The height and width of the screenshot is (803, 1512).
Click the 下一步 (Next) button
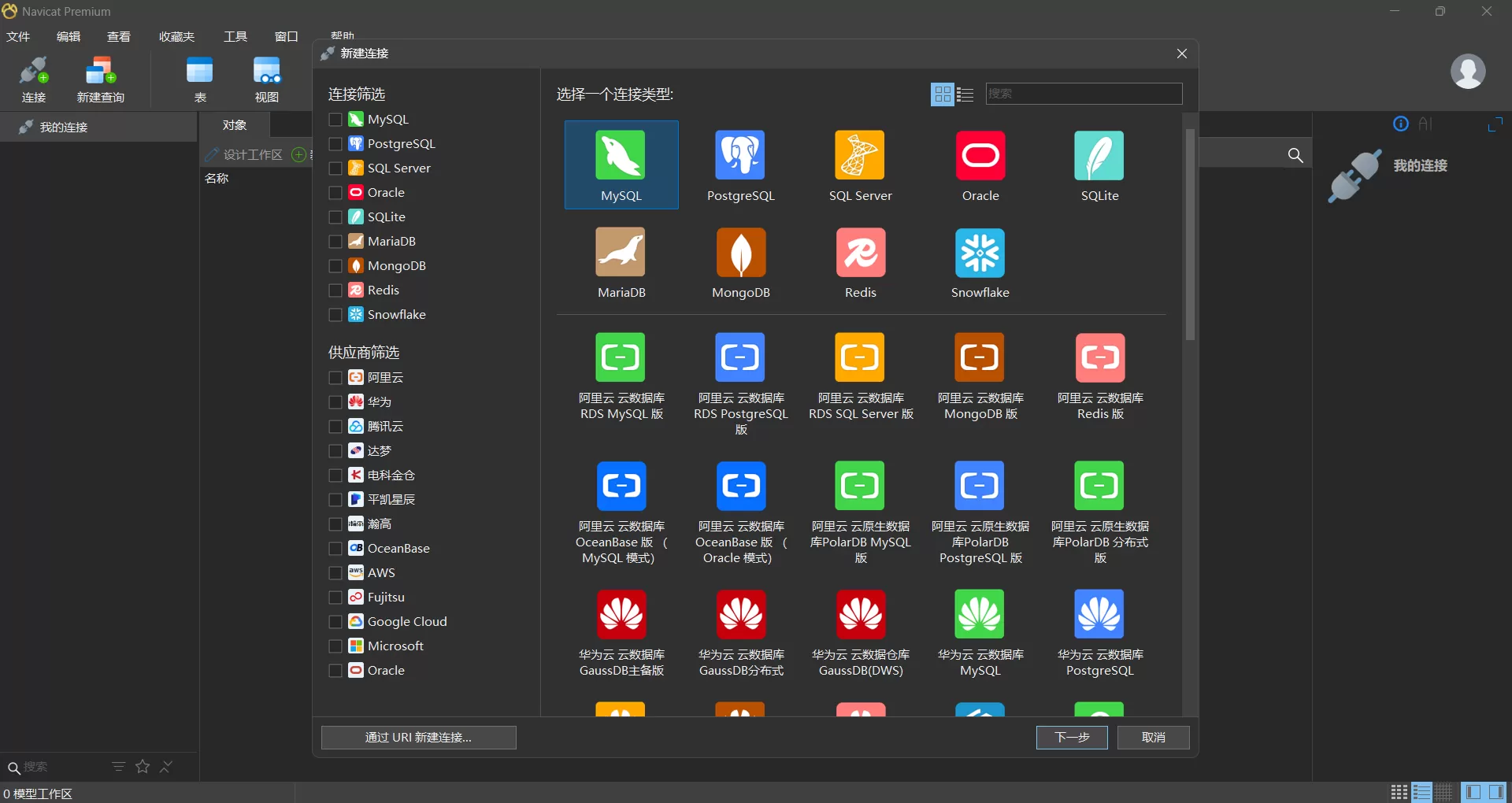coord(1072,738)
